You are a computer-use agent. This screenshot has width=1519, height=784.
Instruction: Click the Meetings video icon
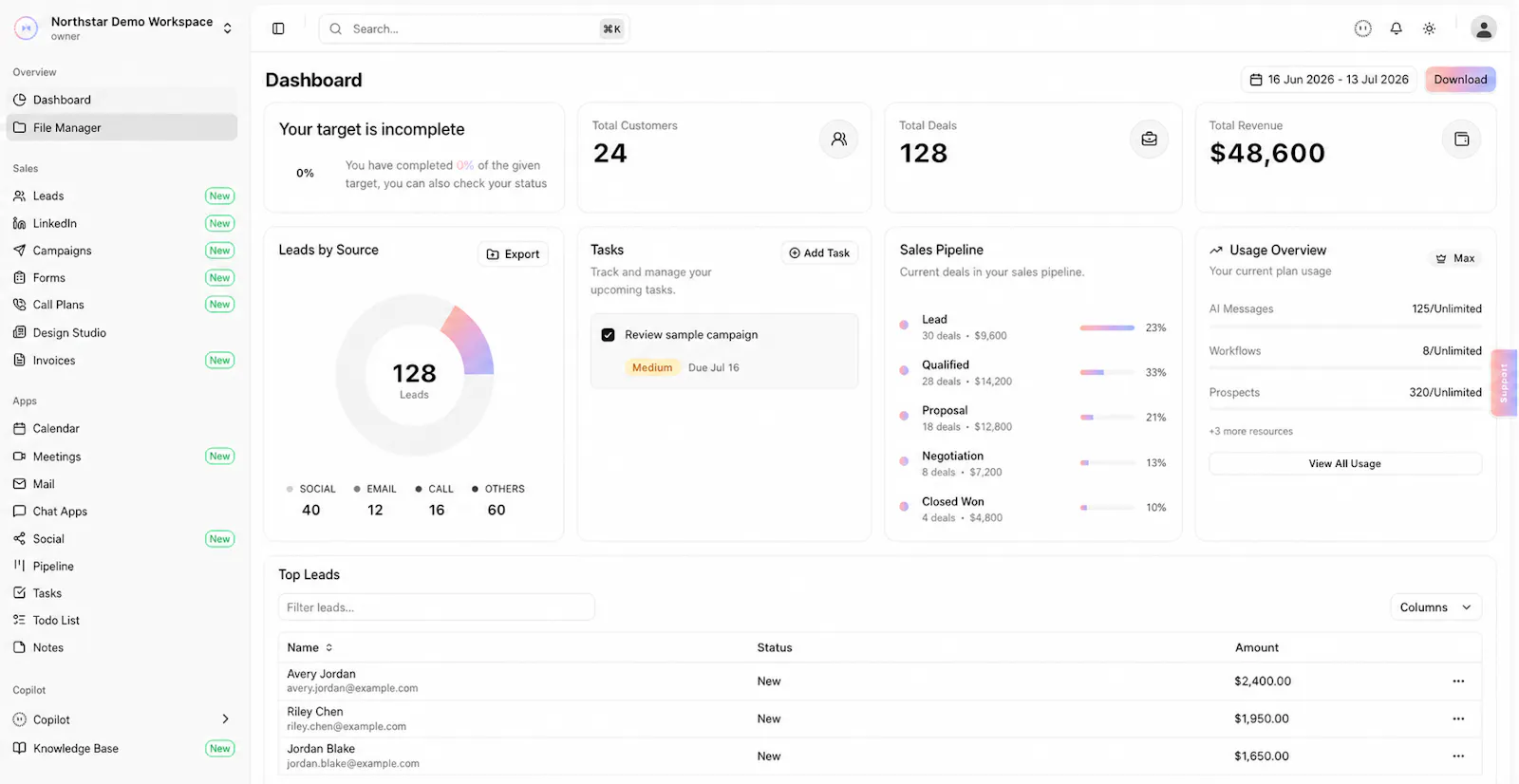[19, 457]
